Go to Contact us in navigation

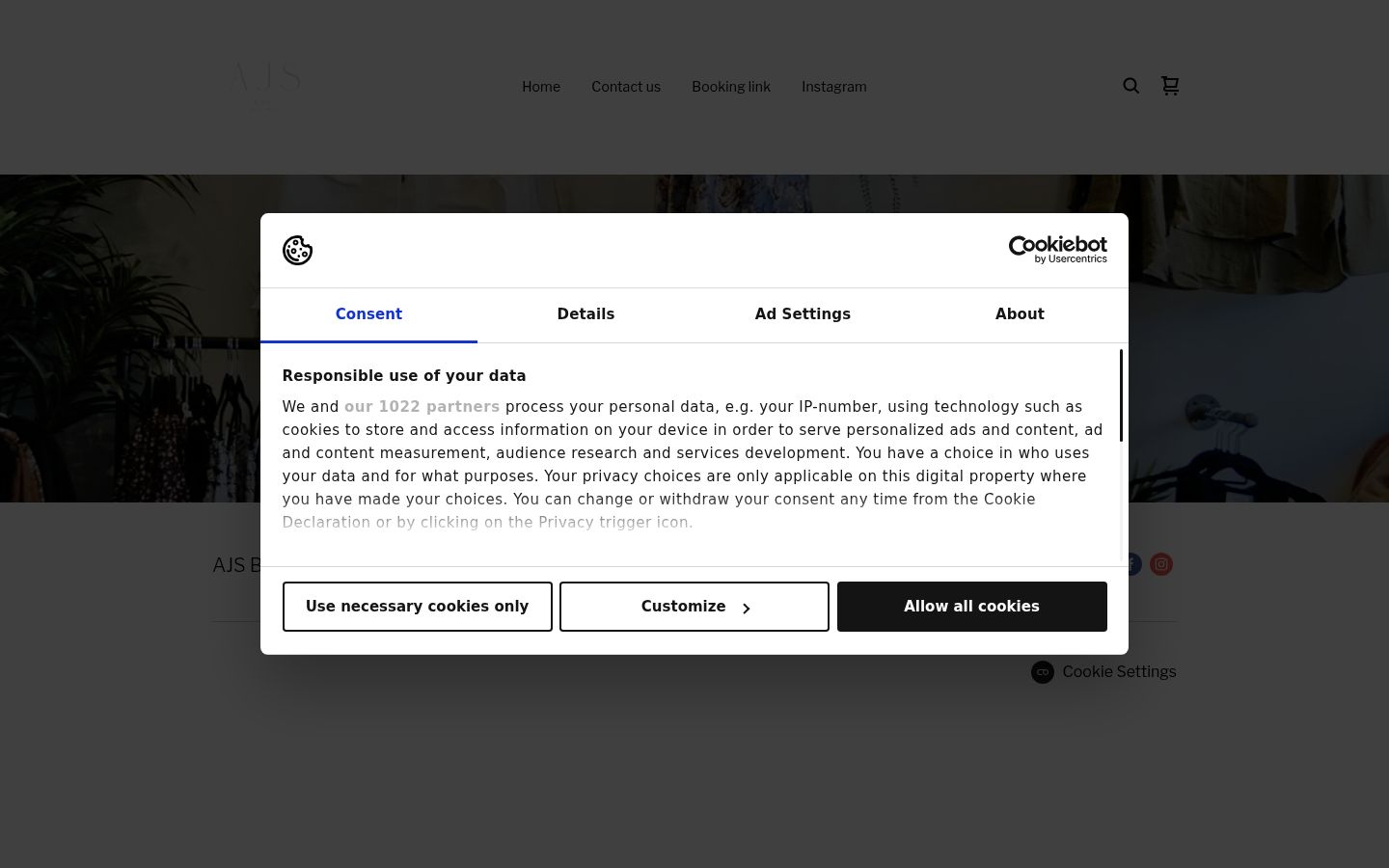click(626, 87)
